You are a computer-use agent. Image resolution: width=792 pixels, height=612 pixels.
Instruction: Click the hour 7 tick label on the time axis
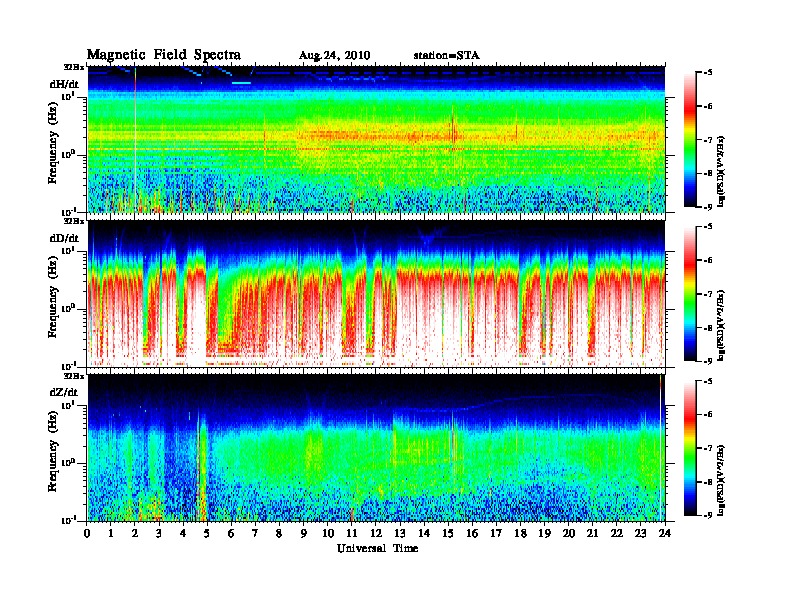(255, 533)
